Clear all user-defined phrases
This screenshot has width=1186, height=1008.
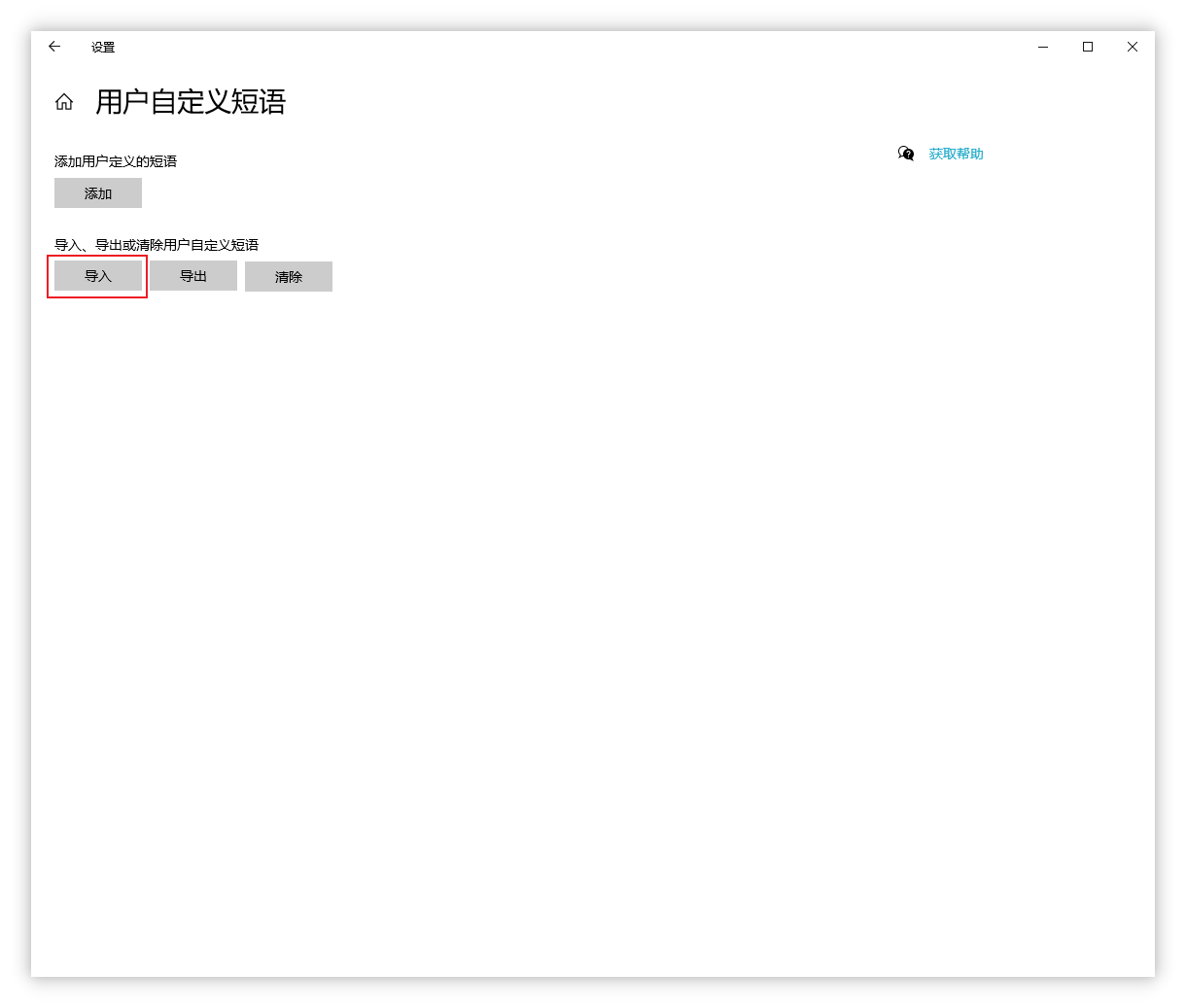tap(289, 277)
